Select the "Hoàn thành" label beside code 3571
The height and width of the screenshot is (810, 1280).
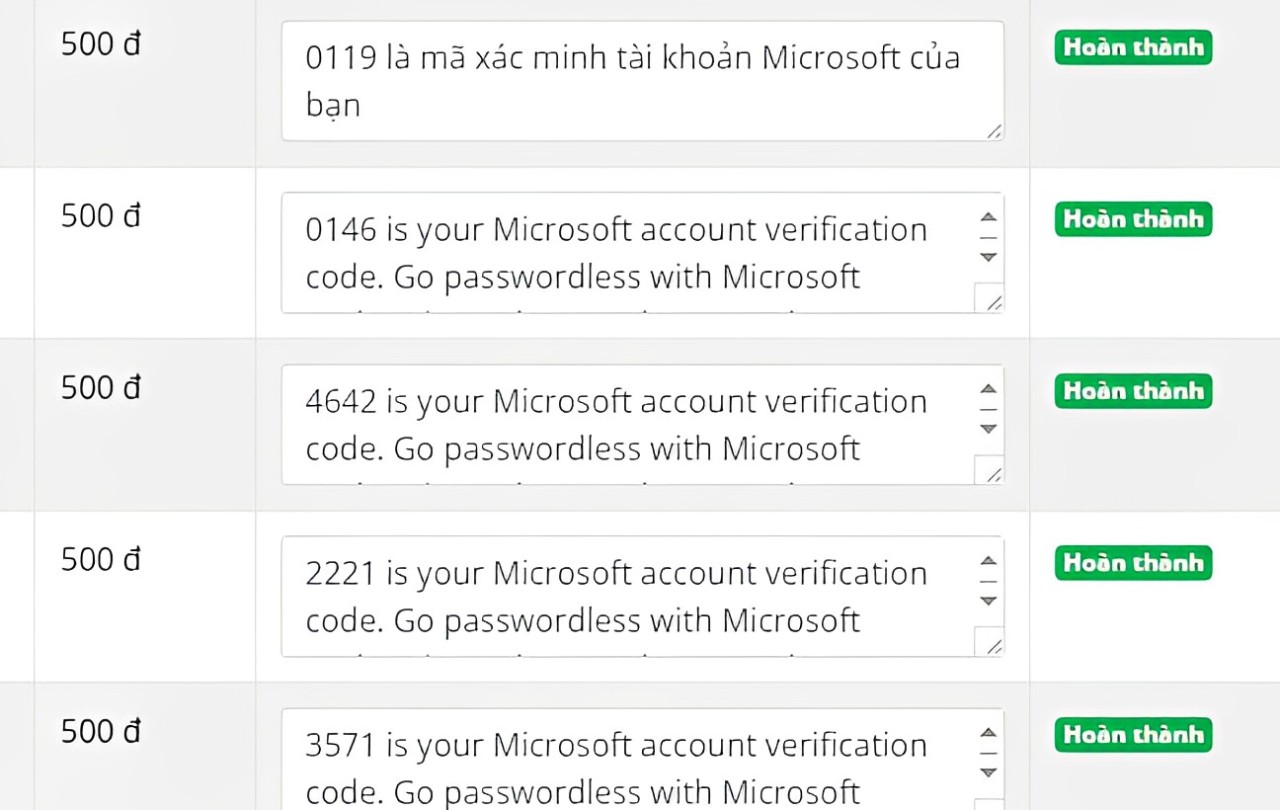coord(1133,735)
